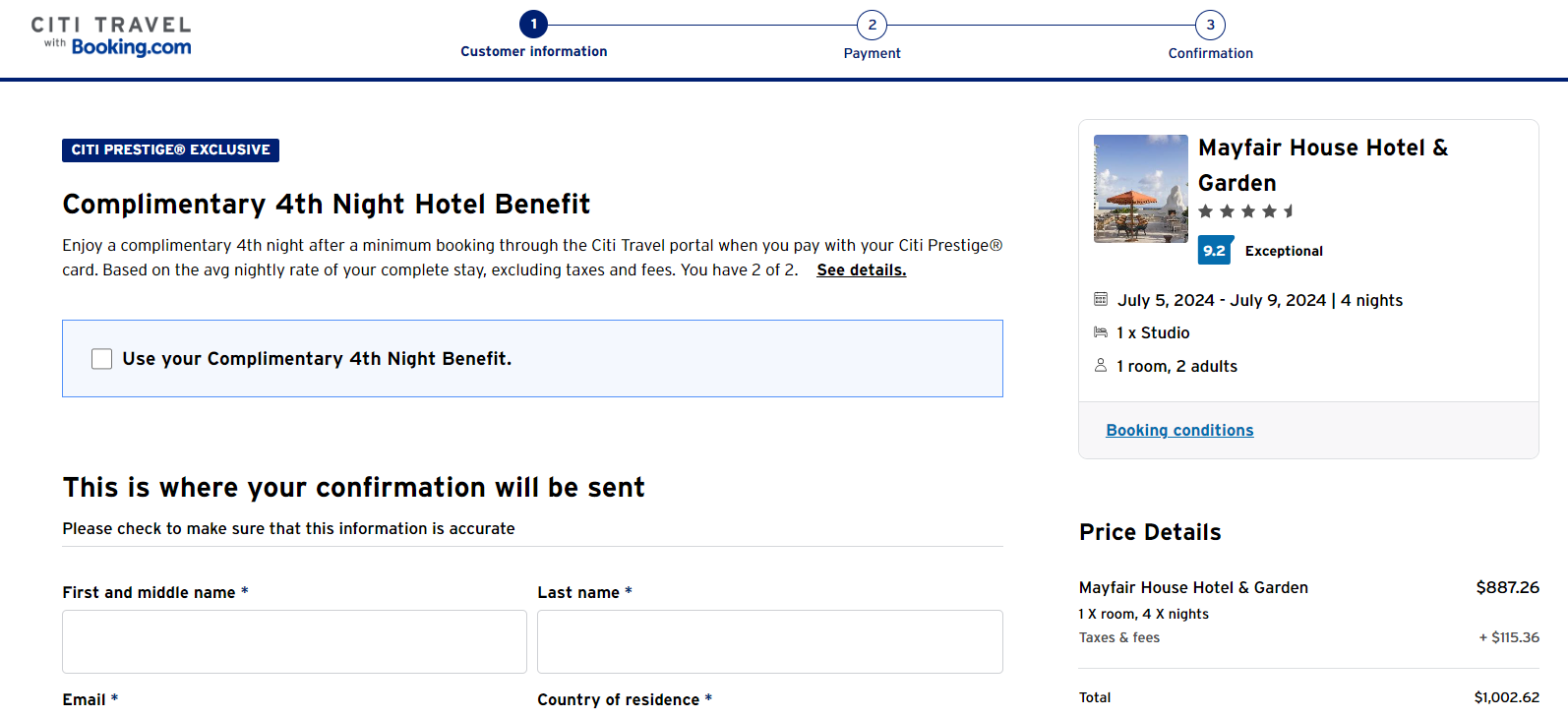This screenshot has width=1568, height=717.
Task: Click the person icon next to guests
Action: pyautogui.click(x=1101, y=365)
